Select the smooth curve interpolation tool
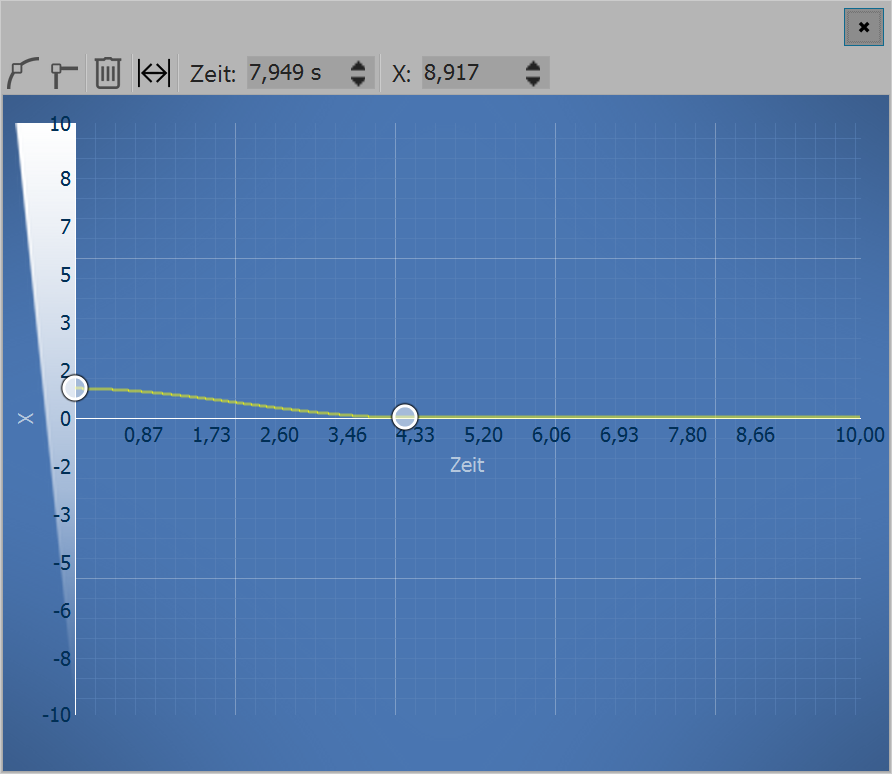 [22, 72]
